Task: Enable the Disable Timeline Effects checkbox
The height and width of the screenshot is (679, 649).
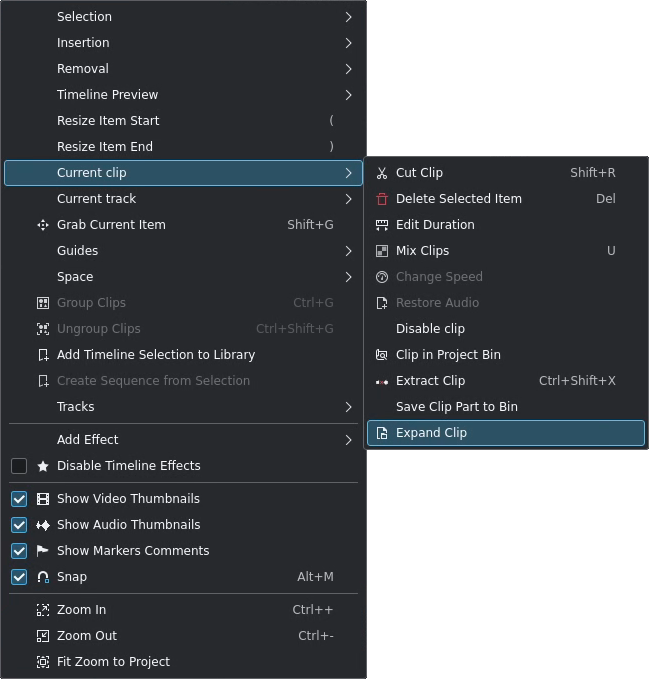Action: point(19,466)
